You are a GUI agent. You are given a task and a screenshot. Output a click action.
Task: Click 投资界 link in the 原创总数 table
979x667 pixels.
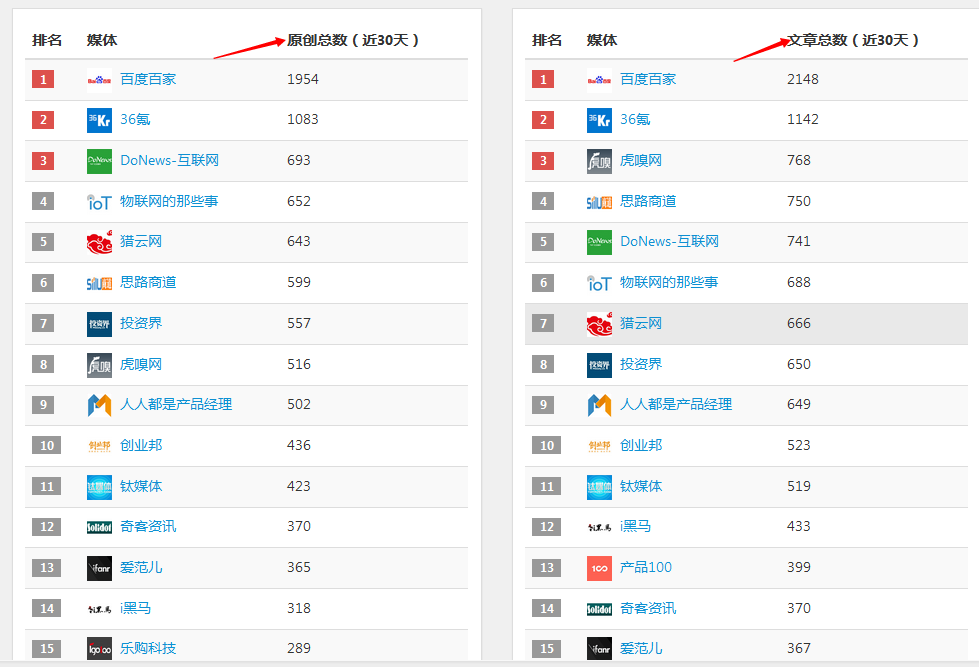coord(141,323)
